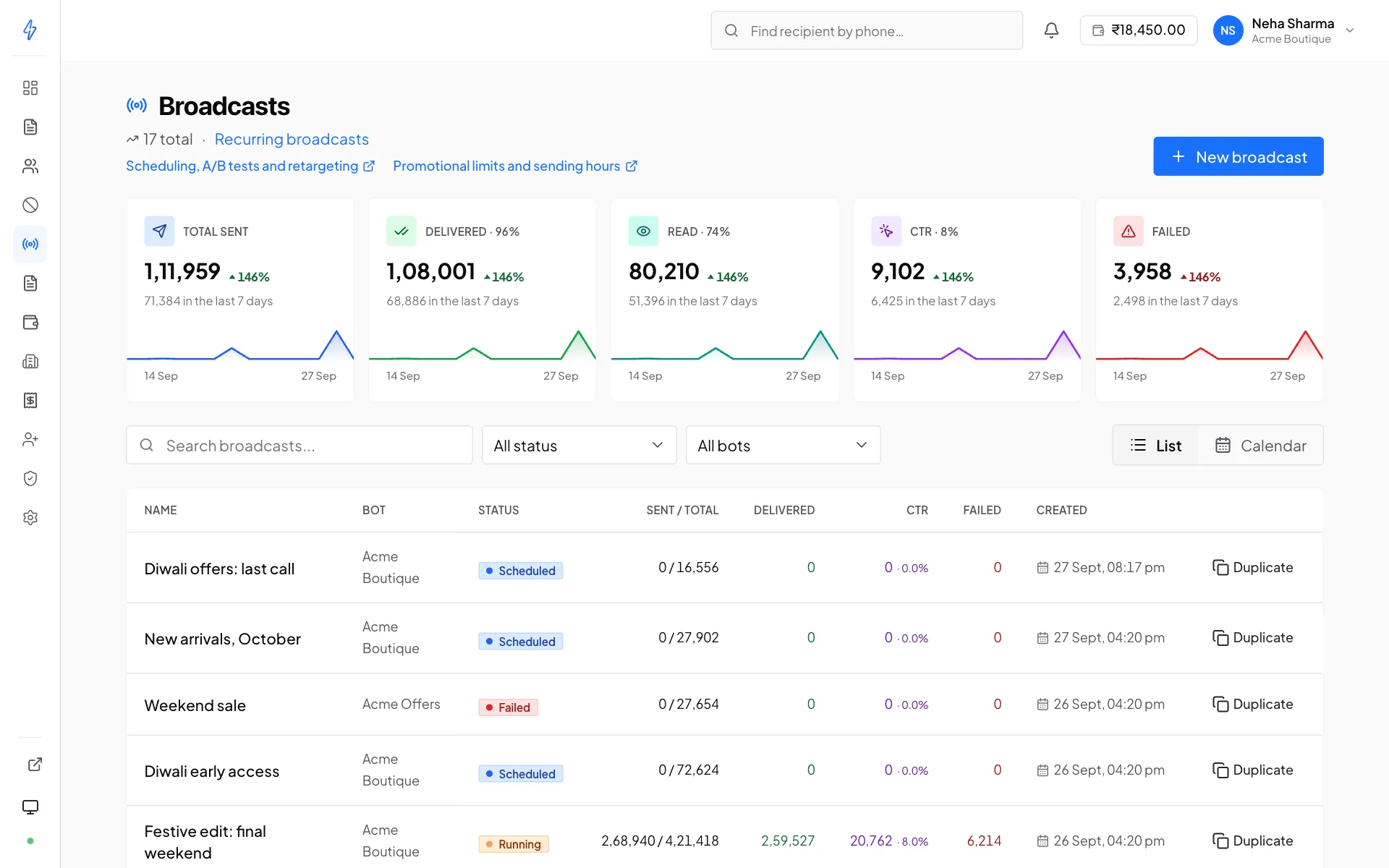Click the NS user avatar

[x=1228, y=30]
